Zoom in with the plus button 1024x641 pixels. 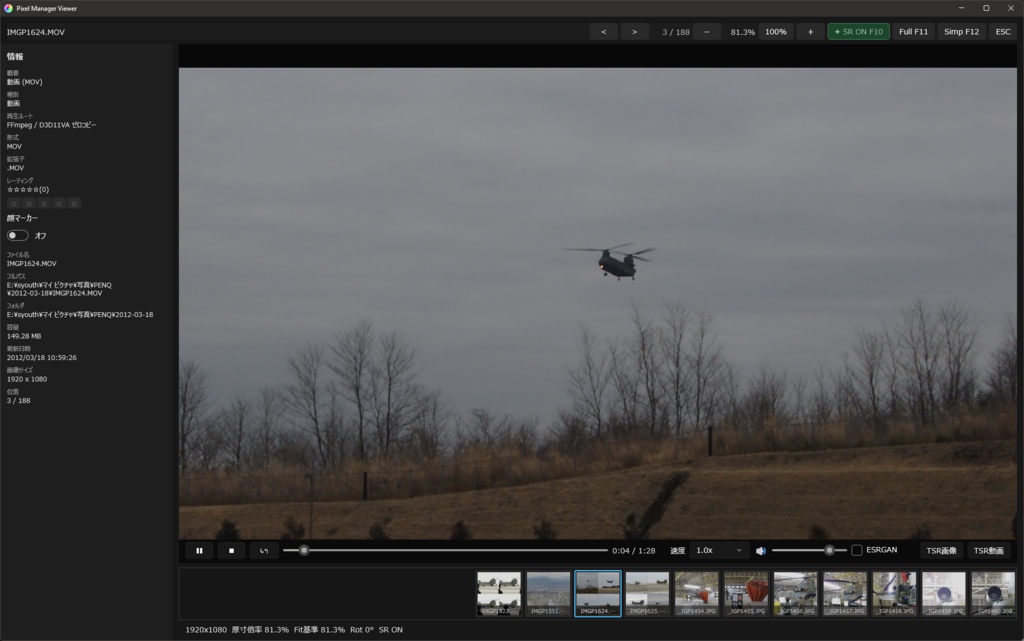[810, 31]
